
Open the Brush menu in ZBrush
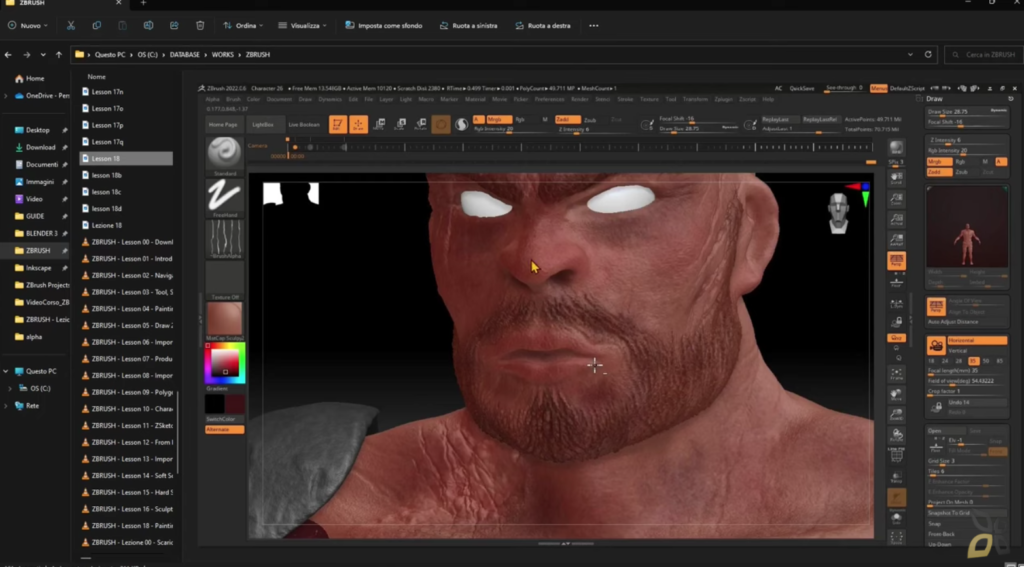[x=233, y=99]
